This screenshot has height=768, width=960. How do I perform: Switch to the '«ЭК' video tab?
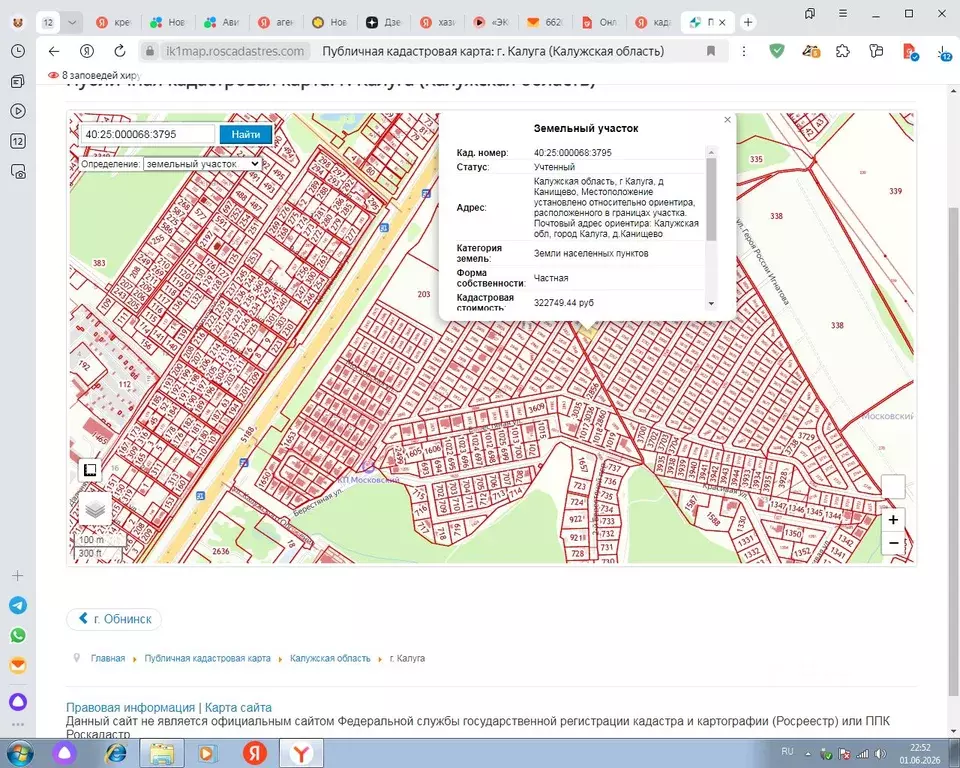492,23
